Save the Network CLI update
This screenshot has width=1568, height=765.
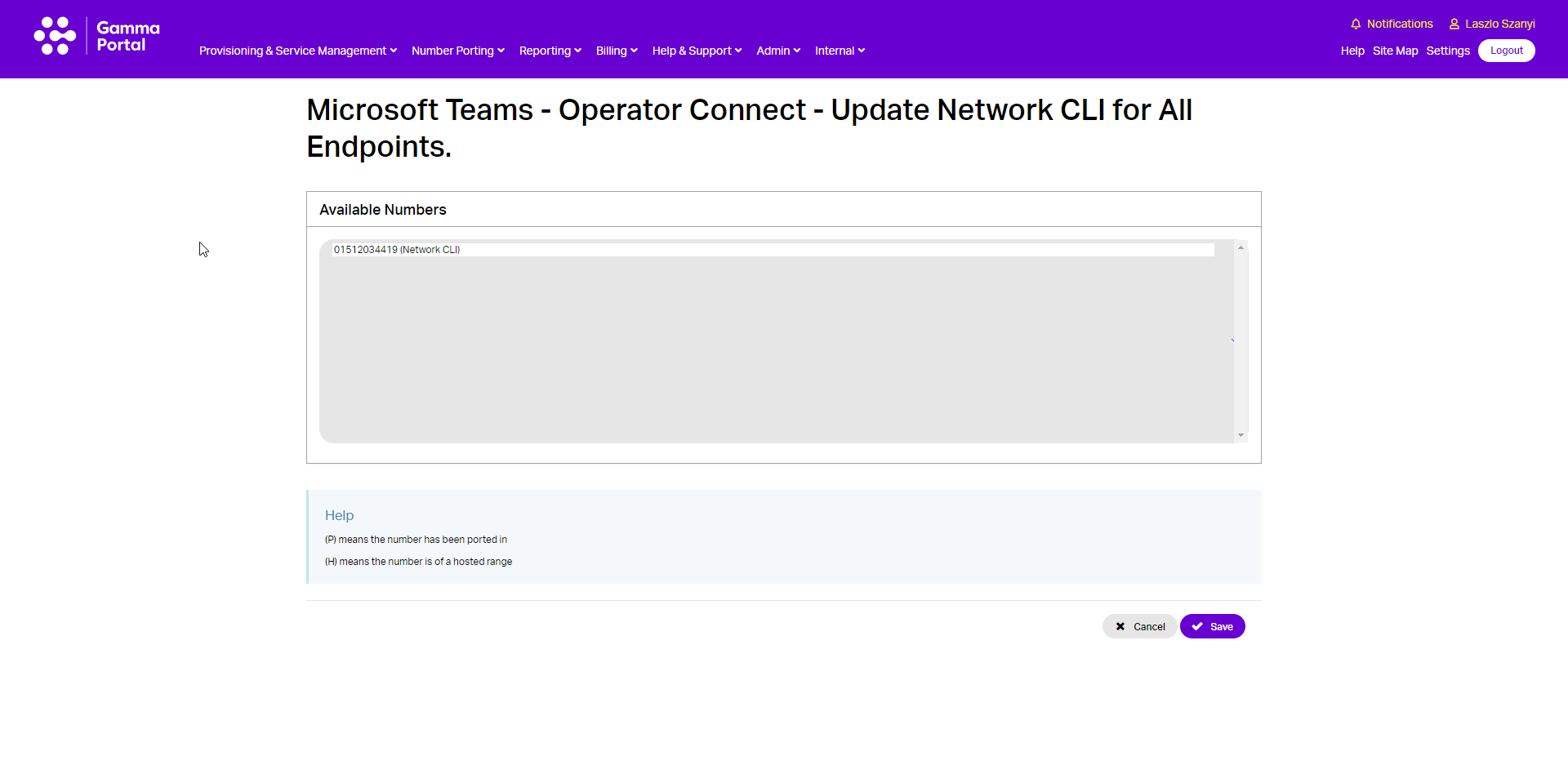point(1213,626)
